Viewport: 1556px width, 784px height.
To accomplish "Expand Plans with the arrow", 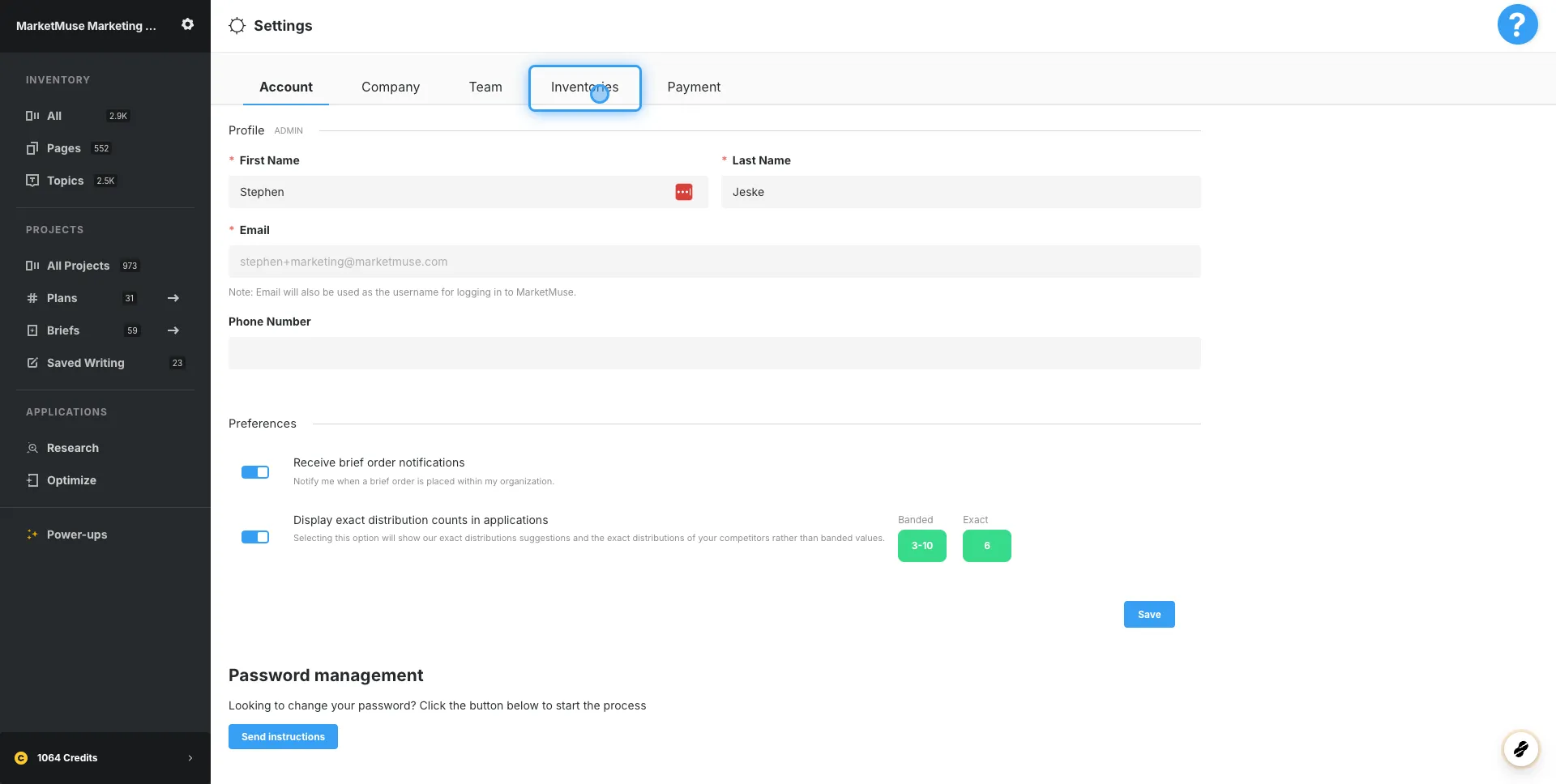I will pyautogui.click(x=173, y=298).
